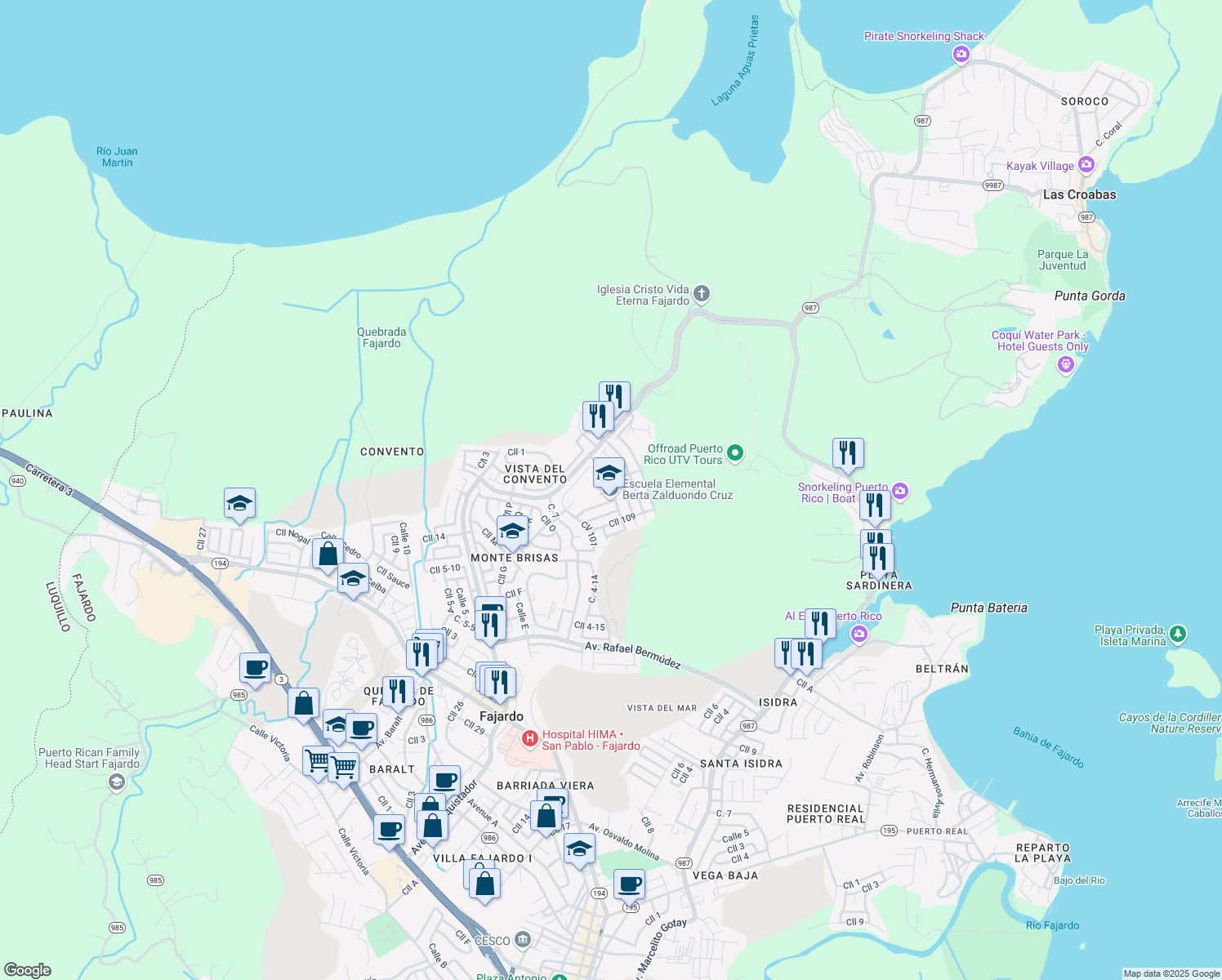Click the VISTA DEL MAR label

point(662,708)
